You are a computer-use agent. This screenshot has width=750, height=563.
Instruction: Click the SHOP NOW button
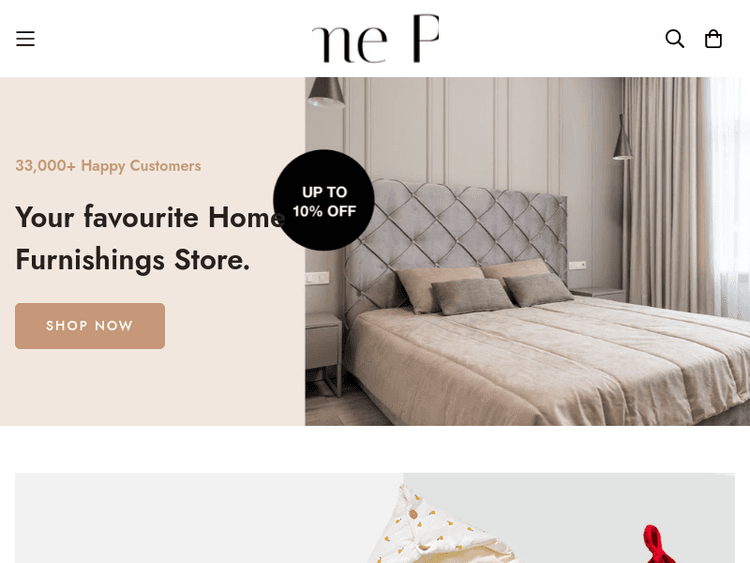pyautogui.click(x=90, y=326)
